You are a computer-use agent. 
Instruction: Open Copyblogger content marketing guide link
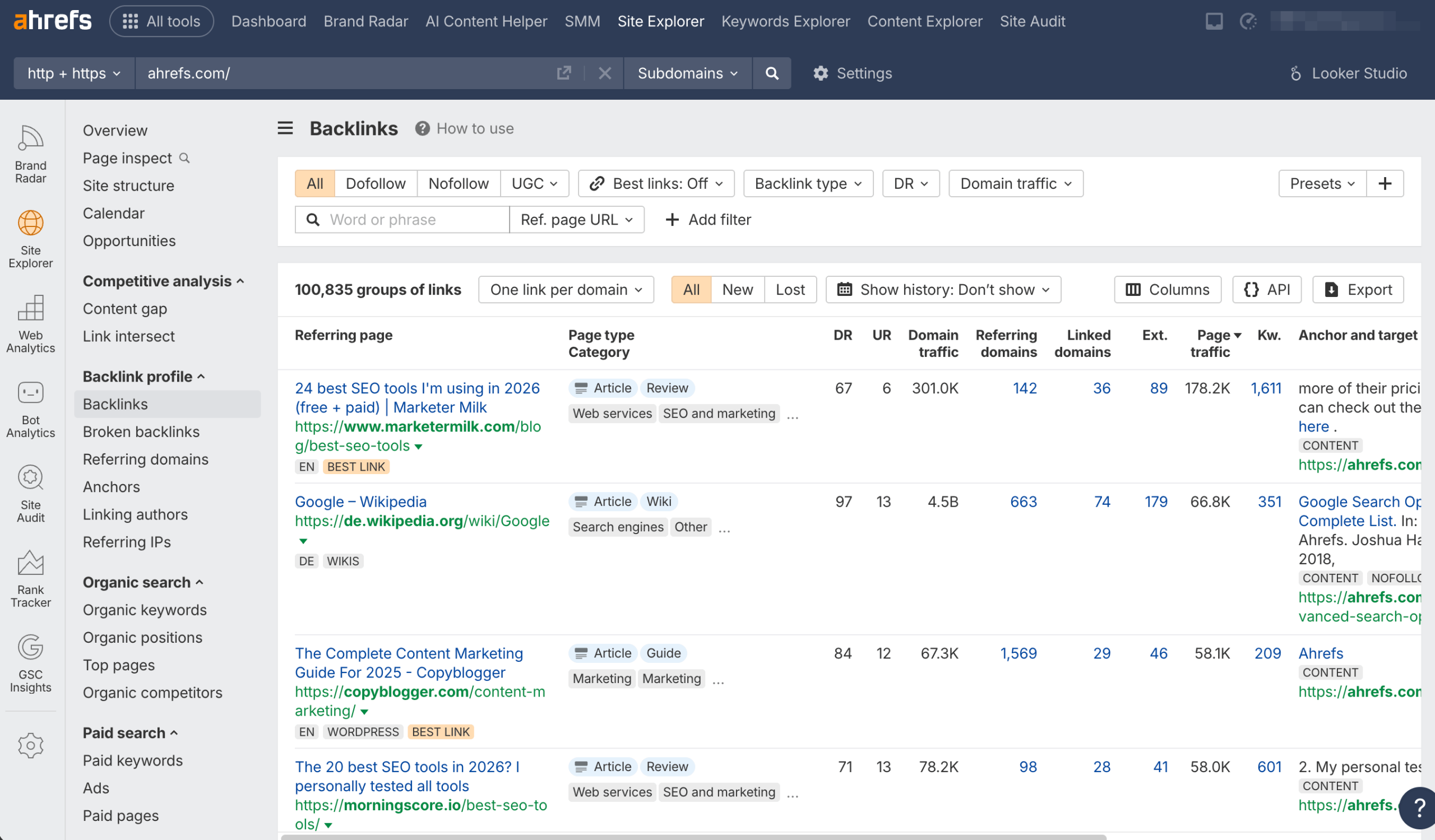(x=409, y=662)
